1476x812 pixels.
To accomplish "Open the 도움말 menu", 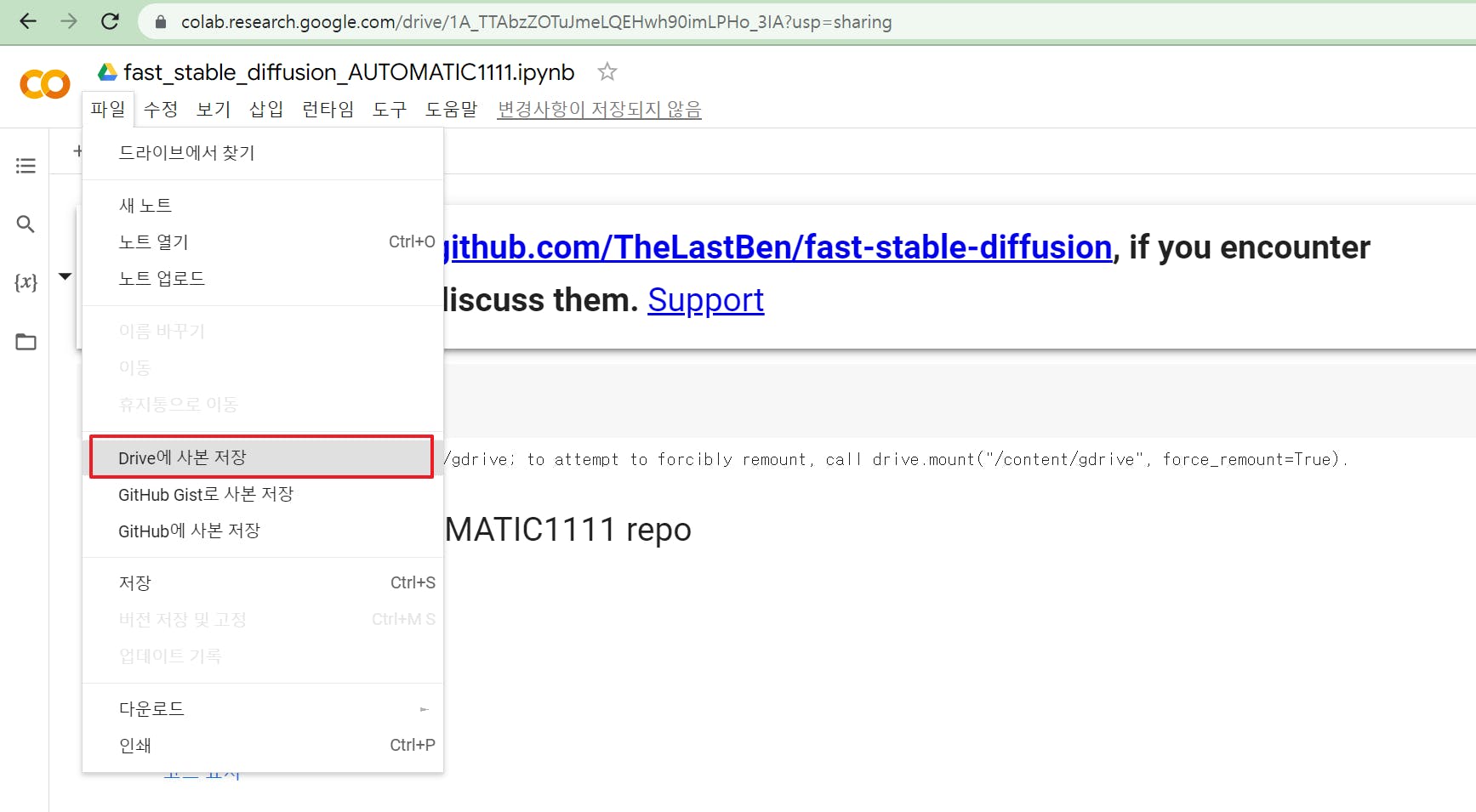I will 452,109.
